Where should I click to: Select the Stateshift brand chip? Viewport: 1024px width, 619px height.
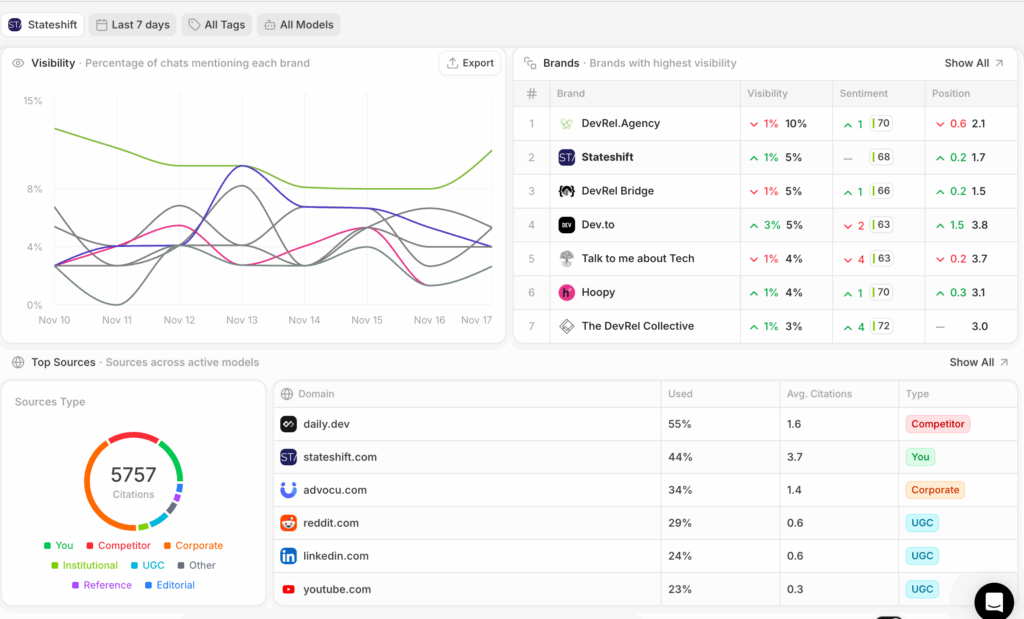pyautogui.click(x=43, y=24)
